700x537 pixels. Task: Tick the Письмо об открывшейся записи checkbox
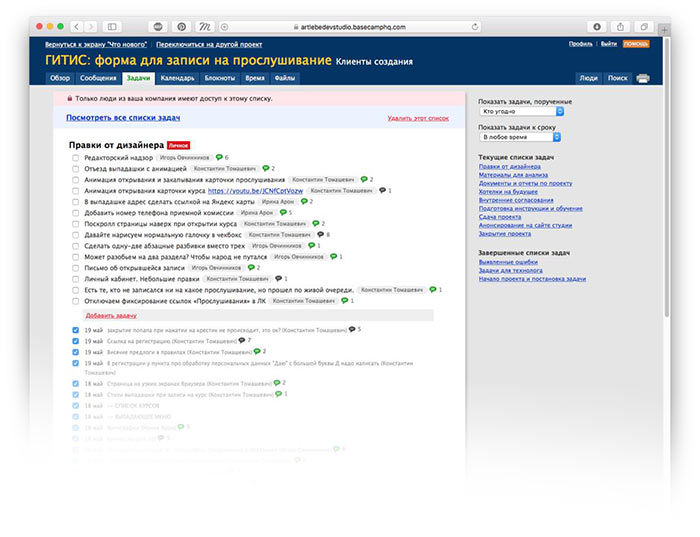pos(77,267)
